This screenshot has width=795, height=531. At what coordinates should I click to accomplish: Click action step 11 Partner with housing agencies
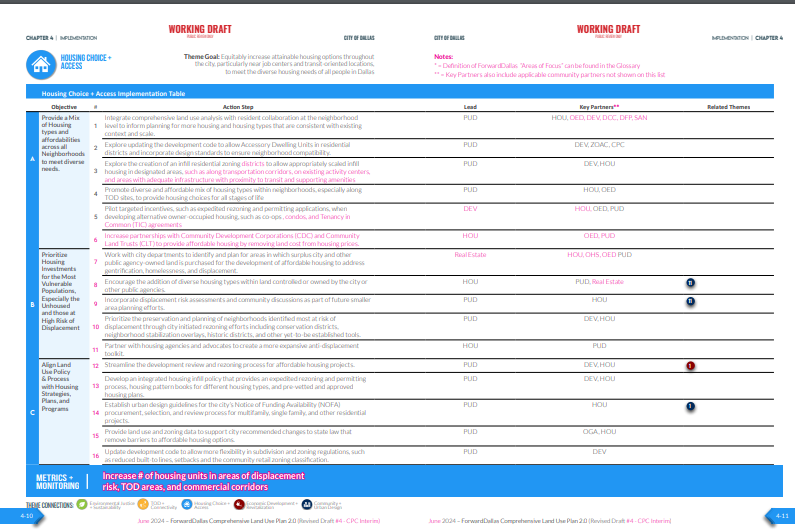[231, 349]
